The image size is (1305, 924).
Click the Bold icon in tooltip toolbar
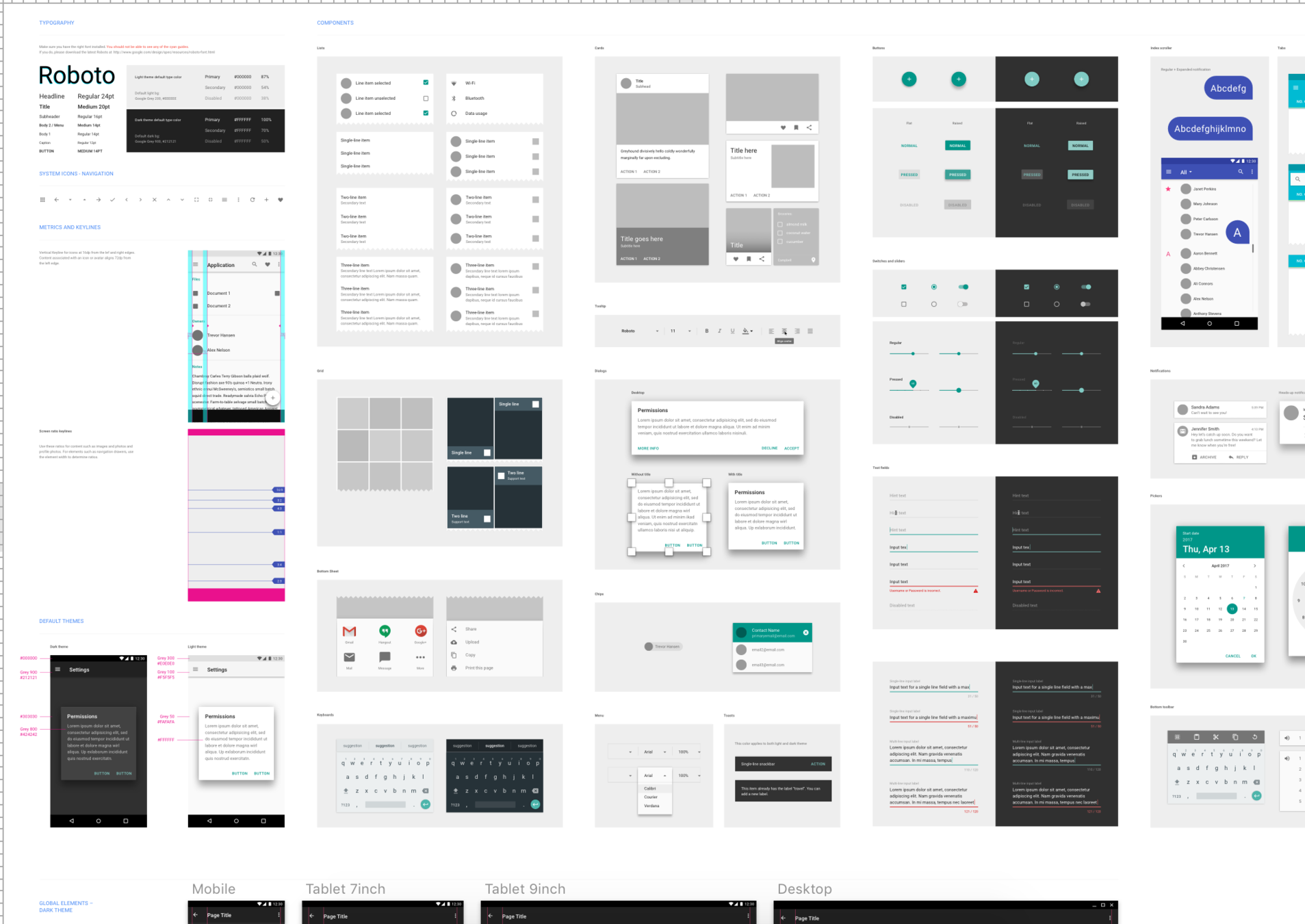pyautogui.click(x=707, y=331)
